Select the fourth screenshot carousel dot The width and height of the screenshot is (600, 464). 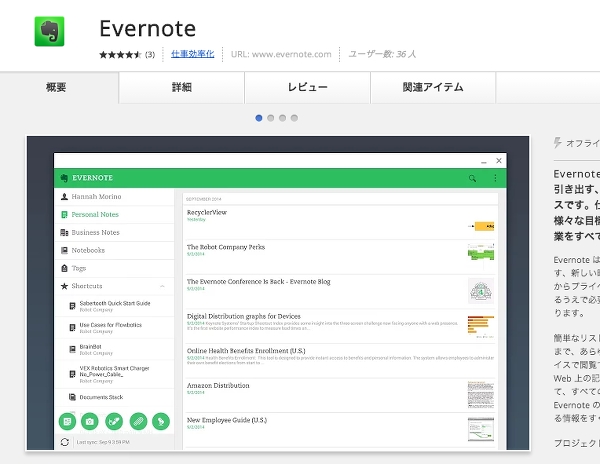pos(294,118)
